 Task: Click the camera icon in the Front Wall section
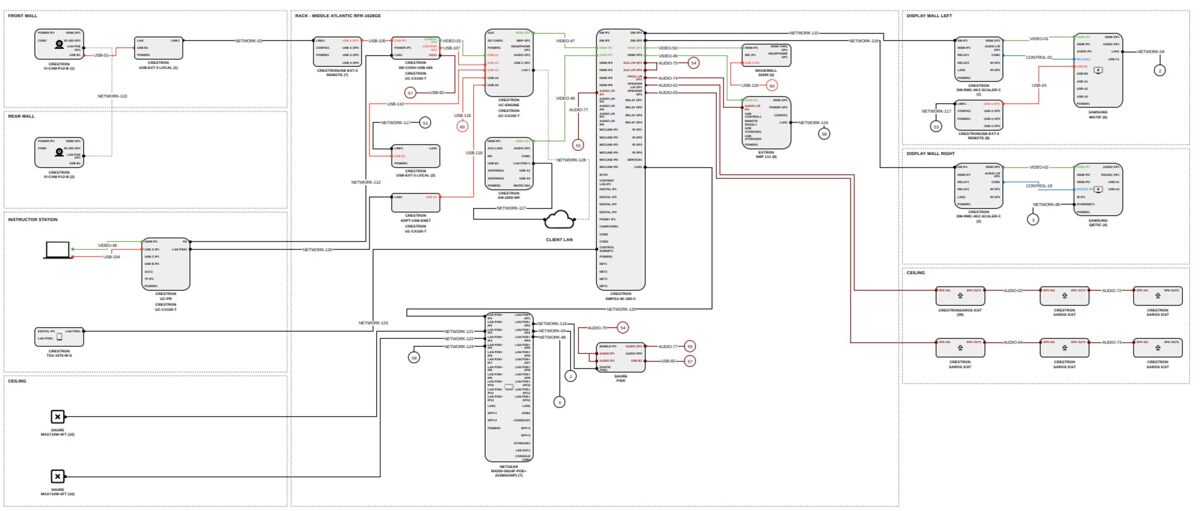tap(60, 46)
